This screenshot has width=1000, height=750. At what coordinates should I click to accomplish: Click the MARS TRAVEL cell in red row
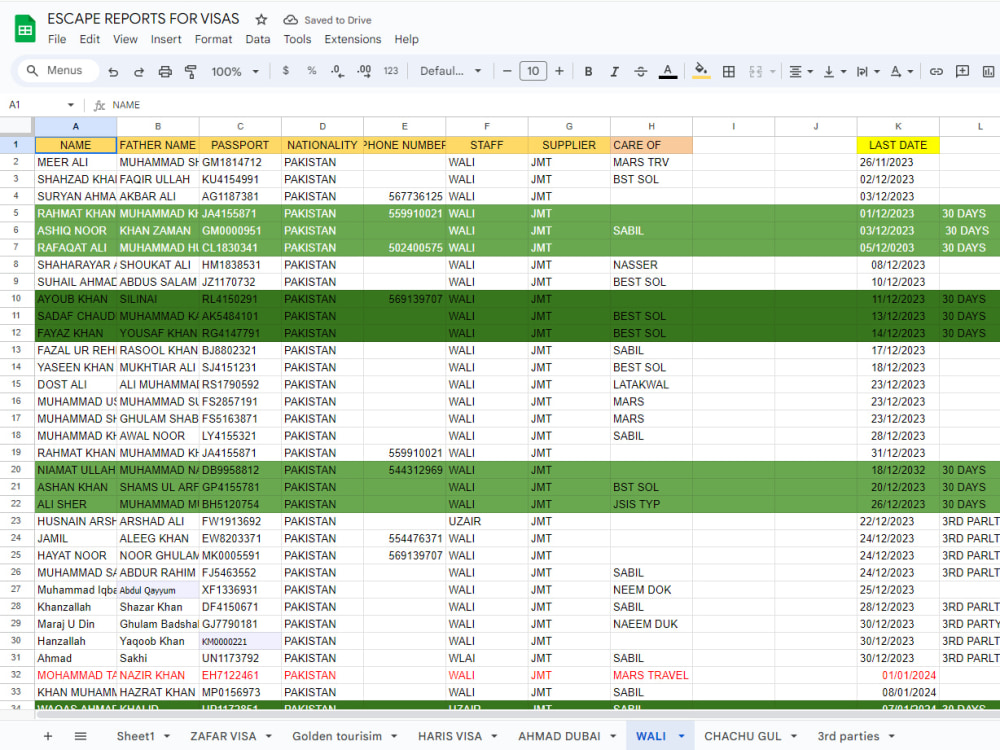651,675
